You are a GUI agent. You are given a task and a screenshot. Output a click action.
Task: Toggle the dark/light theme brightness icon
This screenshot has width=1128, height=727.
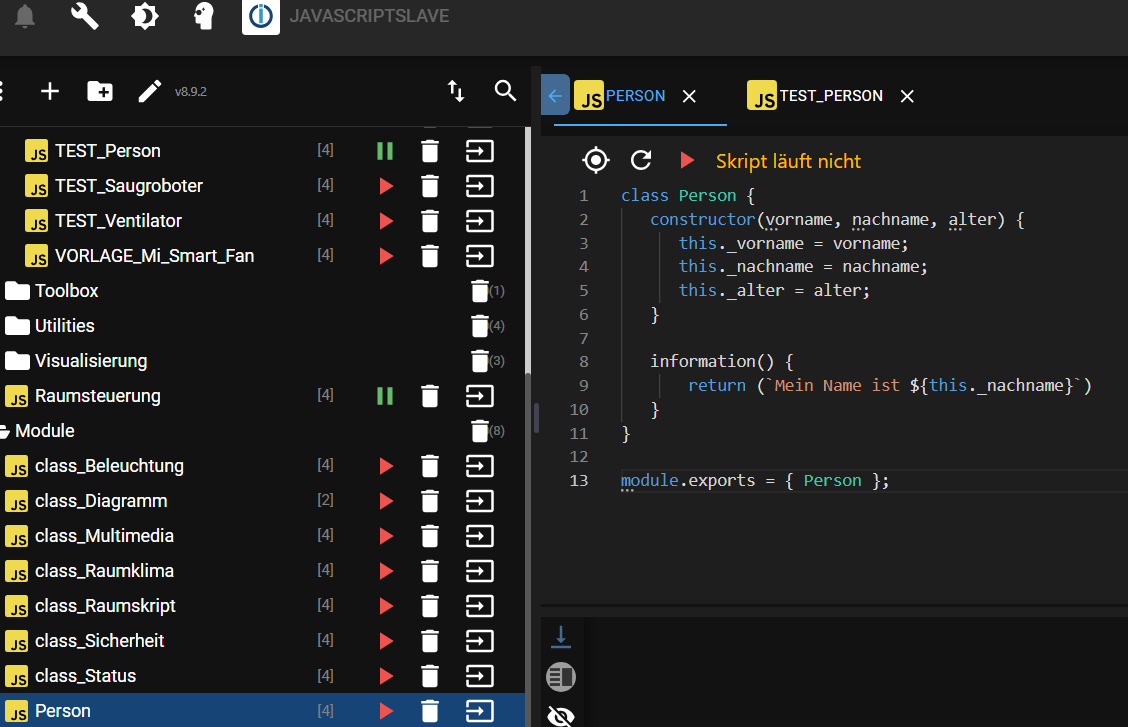[145, 16]
